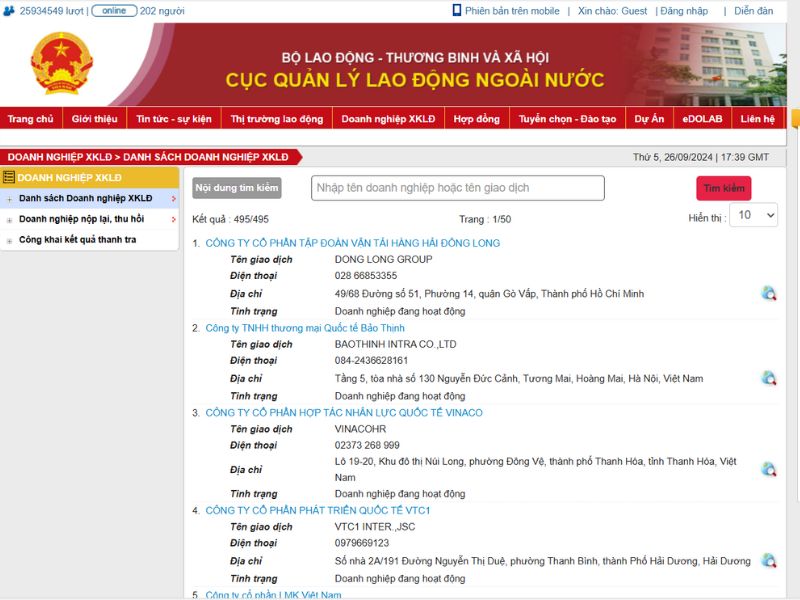
Task: Expand Doanh nghiệp nộp lại, thu hồi arrow
Action: pos(173,219)
